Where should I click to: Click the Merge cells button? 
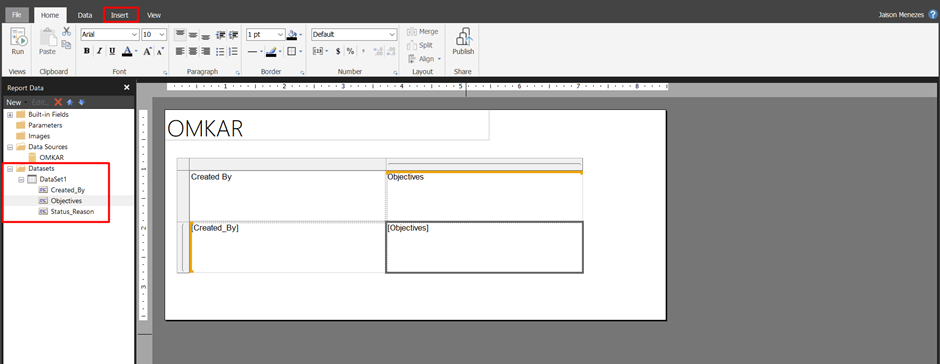[423, 32]
